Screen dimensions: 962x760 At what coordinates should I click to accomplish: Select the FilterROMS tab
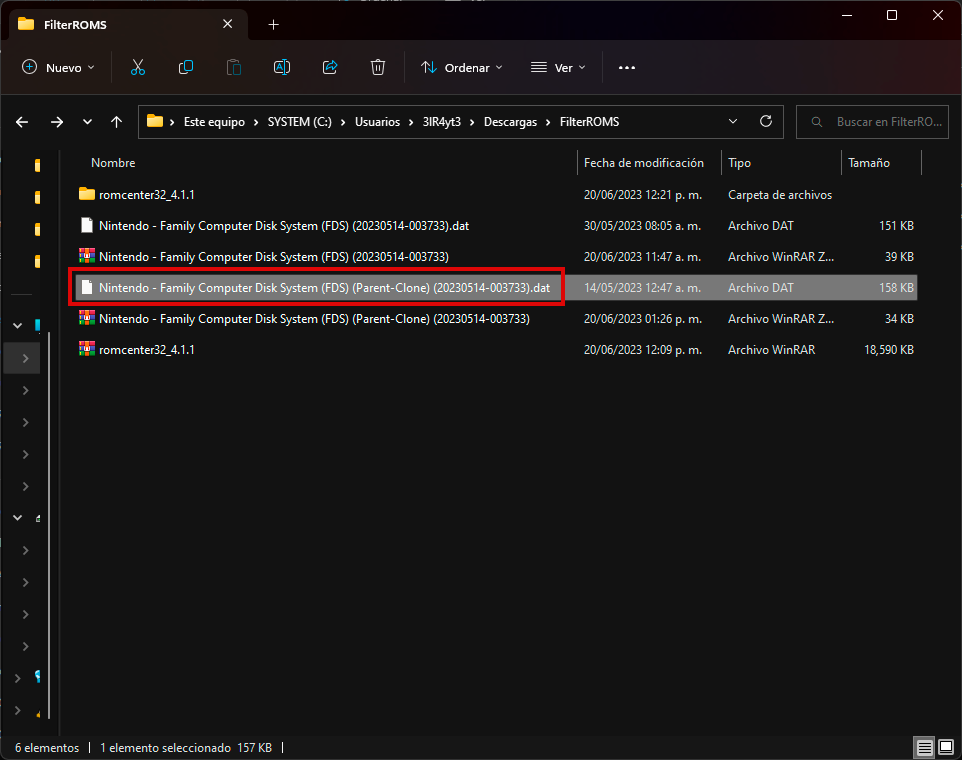coord(126,25)
